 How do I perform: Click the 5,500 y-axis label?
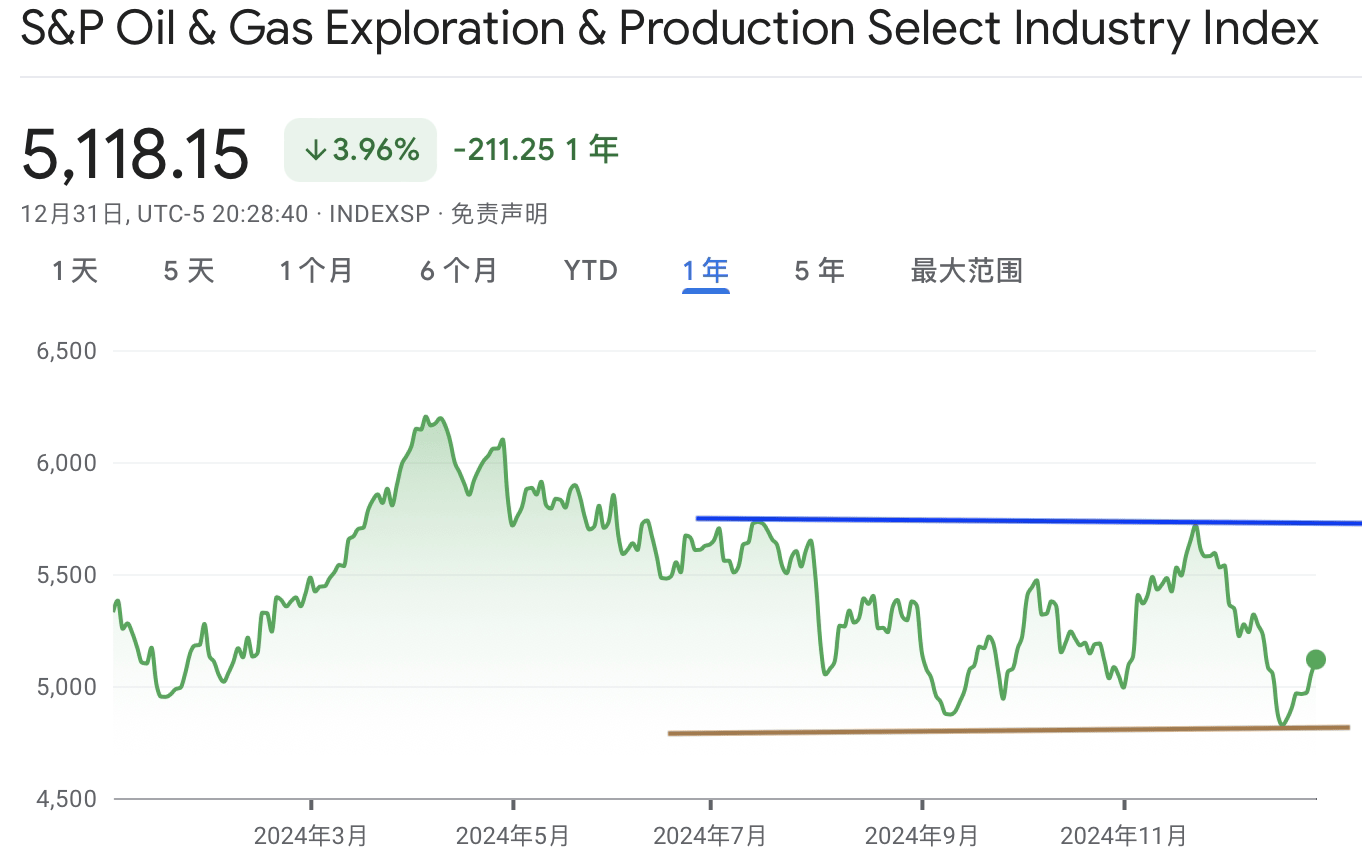tap(68, 575)
